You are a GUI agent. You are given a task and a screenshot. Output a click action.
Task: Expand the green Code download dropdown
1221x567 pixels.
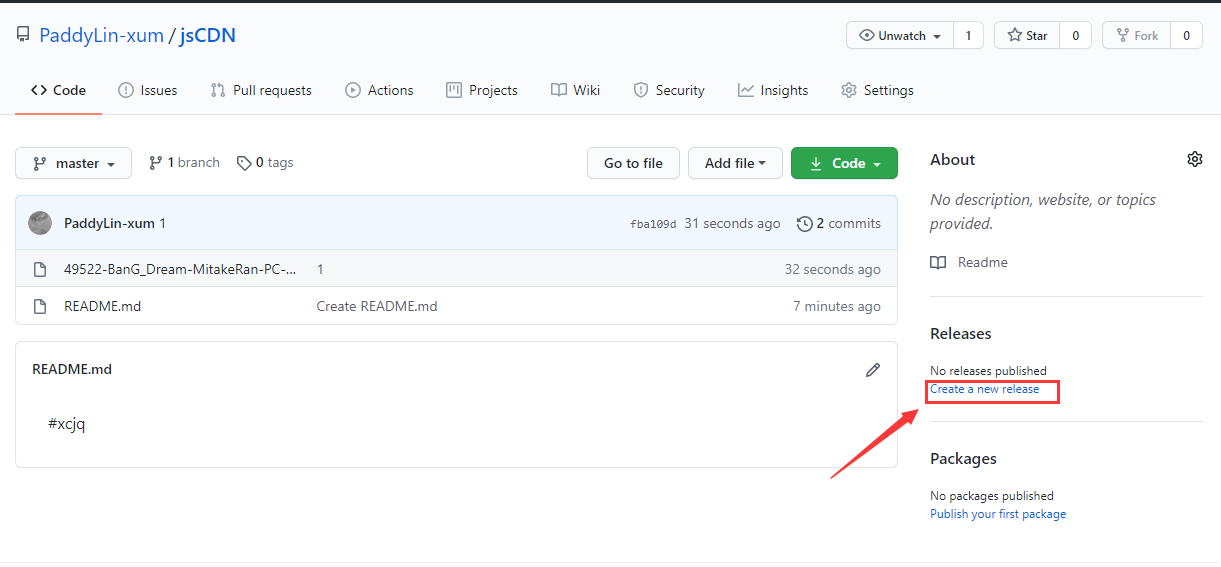point(844,163)
